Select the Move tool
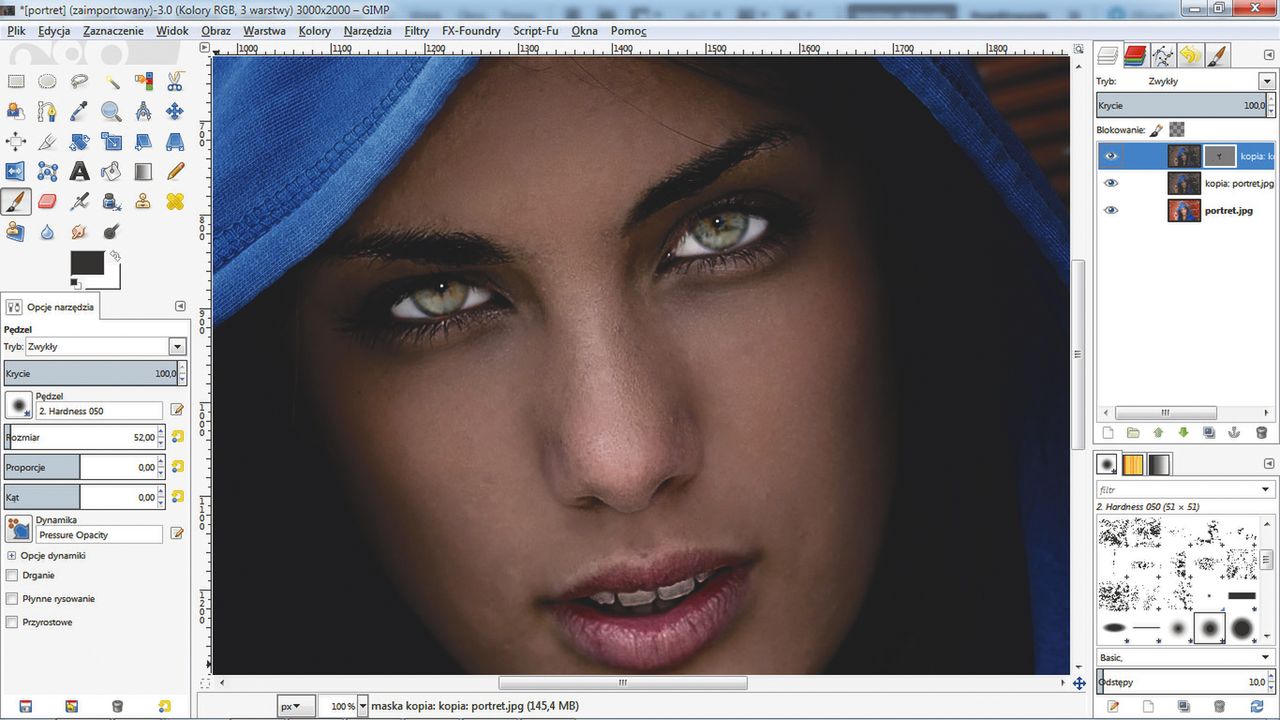This screenshot has width=1280, height=720. pos(175,111)
